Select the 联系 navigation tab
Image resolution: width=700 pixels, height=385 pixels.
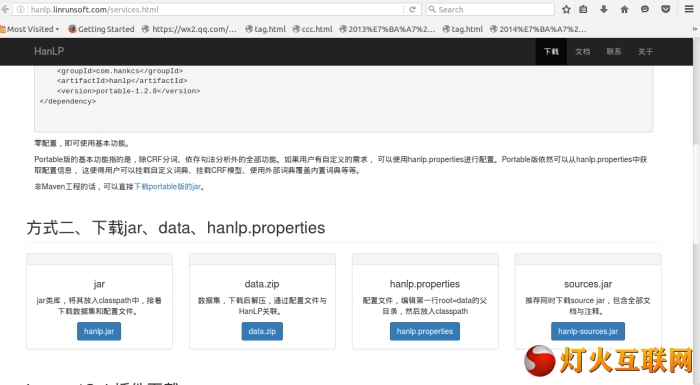(614, 52)
